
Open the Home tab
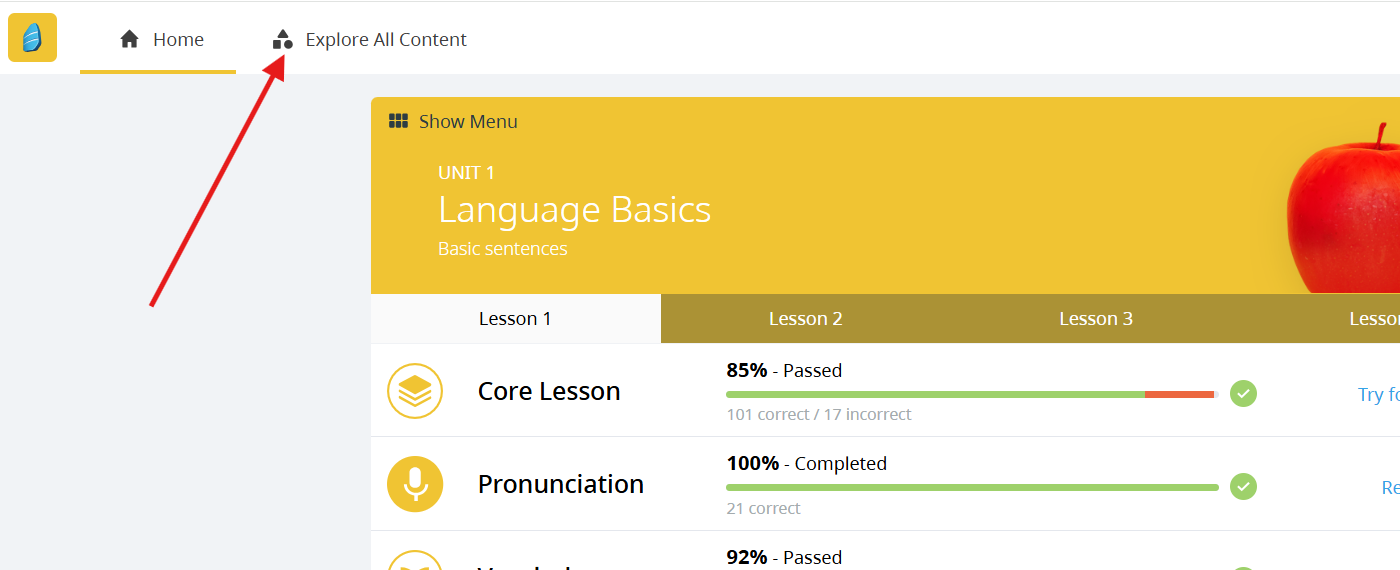point(158,39)
